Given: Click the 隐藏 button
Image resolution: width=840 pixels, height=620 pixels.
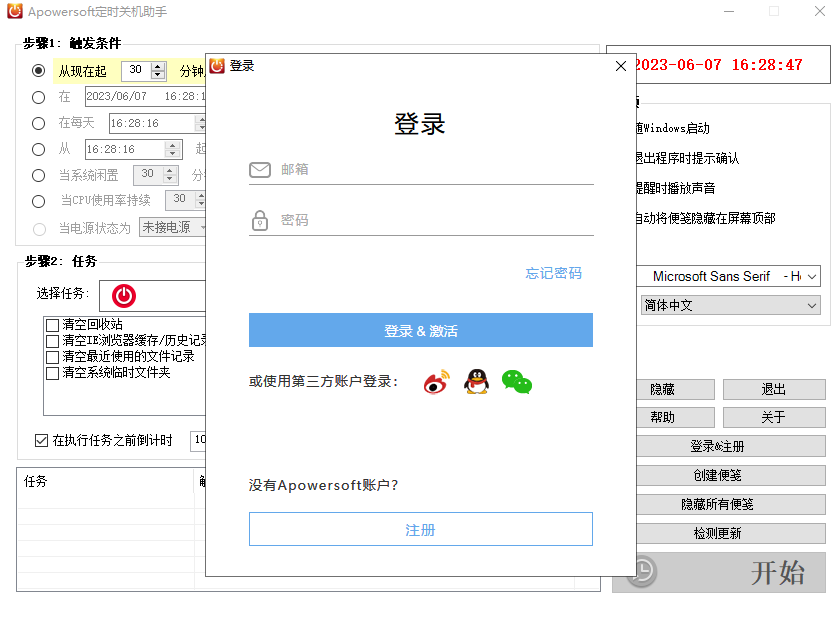Looking at the screenshot, I should pos(675,390).
